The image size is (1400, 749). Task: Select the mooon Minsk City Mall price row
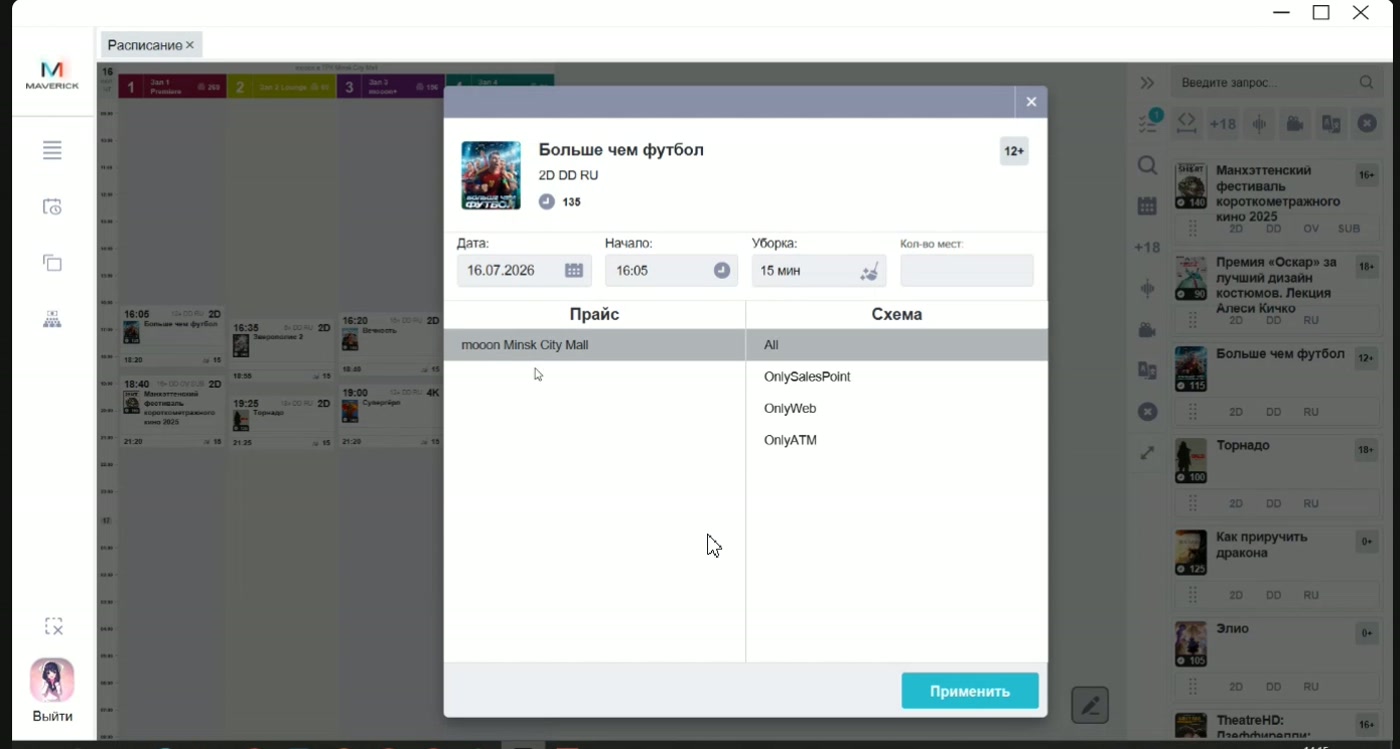click(x=595, y=345)
